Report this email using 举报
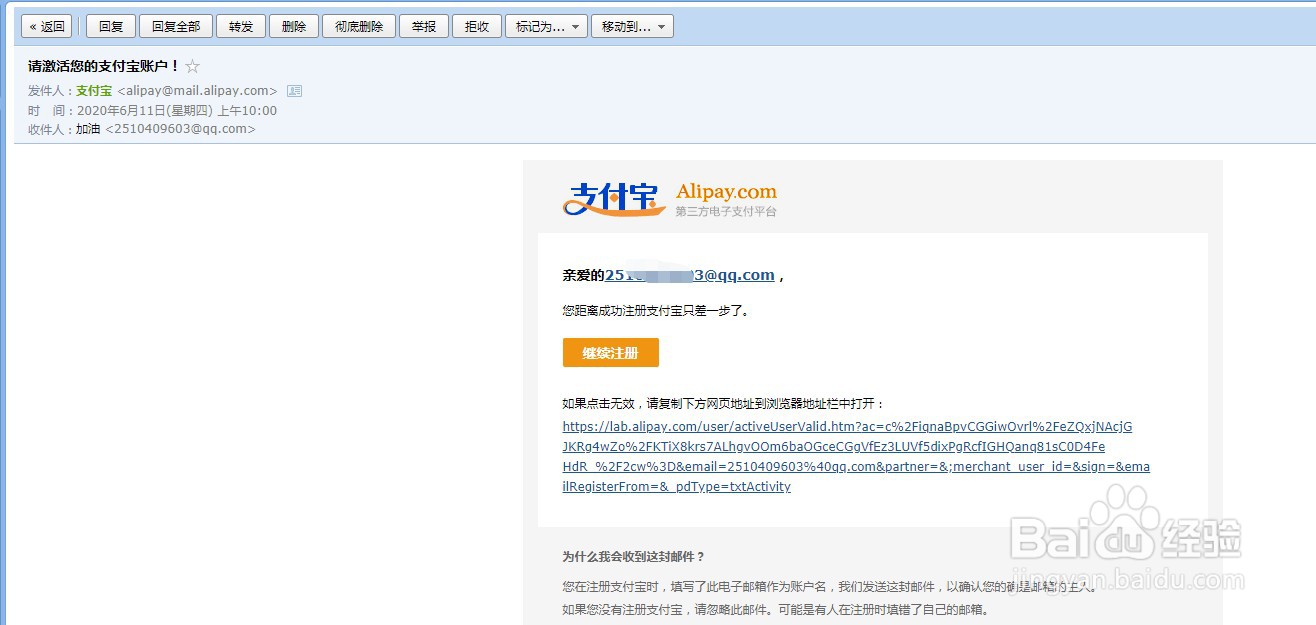The width and height of the screenshot is (1316, 625). pyautogui.click(x=424, y=27)
